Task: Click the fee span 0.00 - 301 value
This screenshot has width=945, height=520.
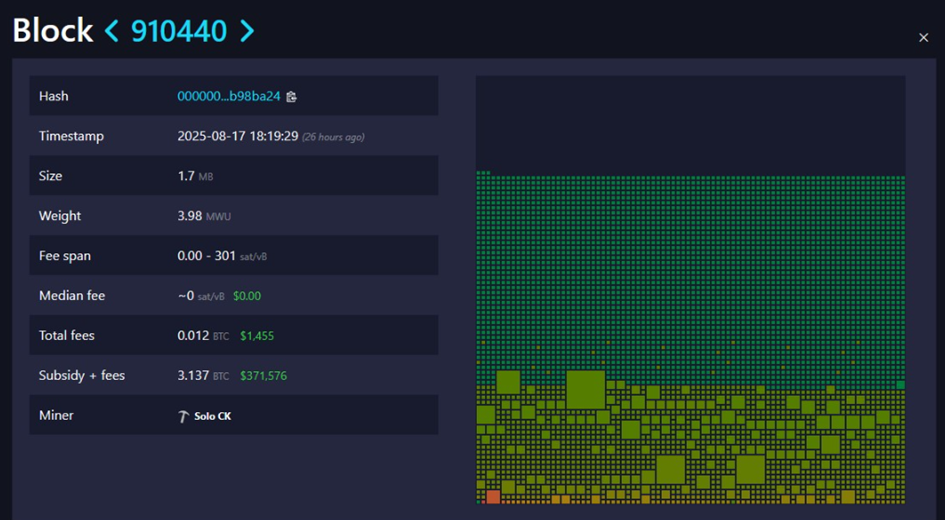Action: (x=207, y=256)
